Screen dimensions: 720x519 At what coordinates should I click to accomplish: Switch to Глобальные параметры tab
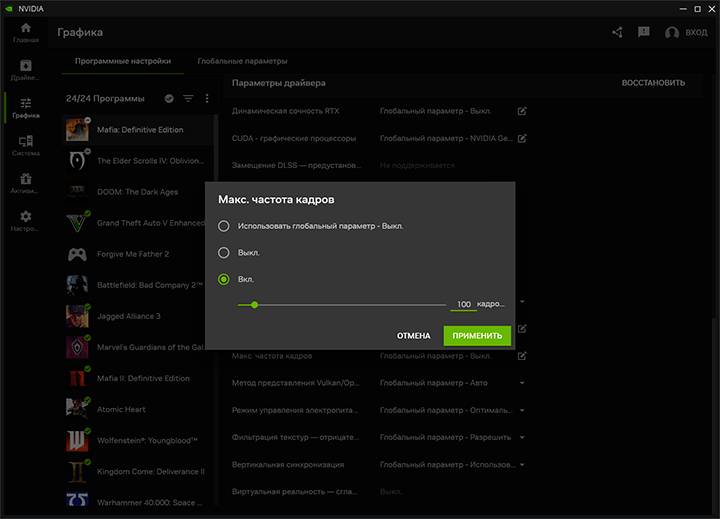[x=242, y=61]
